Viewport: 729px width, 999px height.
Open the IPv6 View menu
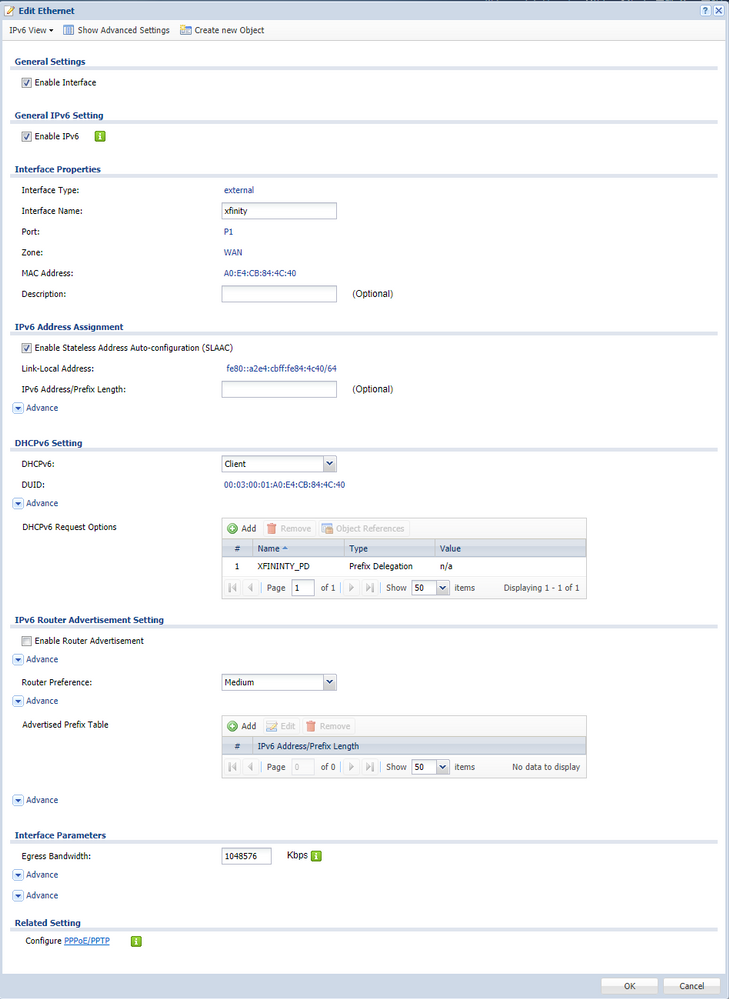tap(31, 30)
